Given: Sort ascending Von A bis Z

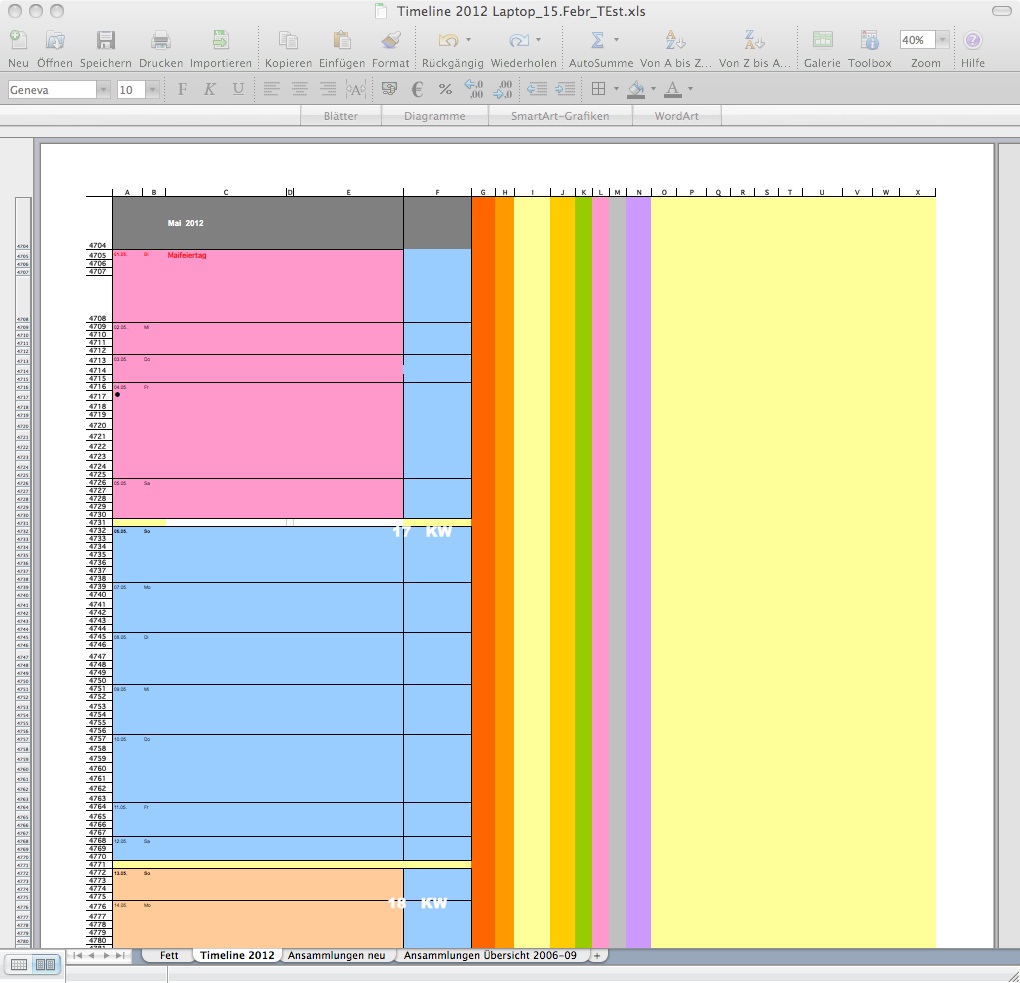Looking at the screenshot, I should (x=675, y=40).
